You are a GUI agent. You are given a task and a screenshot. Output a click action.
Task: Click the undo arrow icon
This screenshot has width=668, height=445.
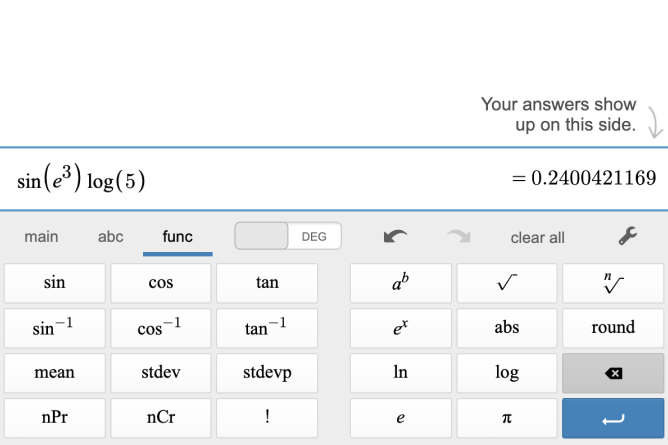click(x=395, y=237)
